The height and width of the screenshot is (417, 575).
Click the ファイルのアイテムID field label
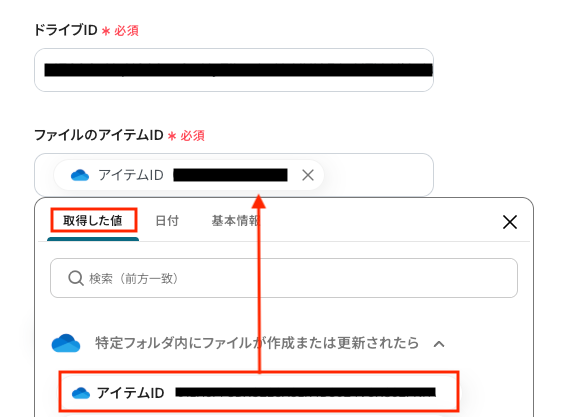99,135
